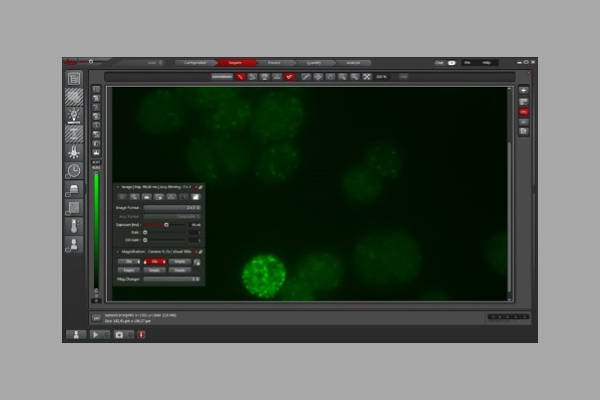
Task: Open the Process tab
Action: [274, 62]
